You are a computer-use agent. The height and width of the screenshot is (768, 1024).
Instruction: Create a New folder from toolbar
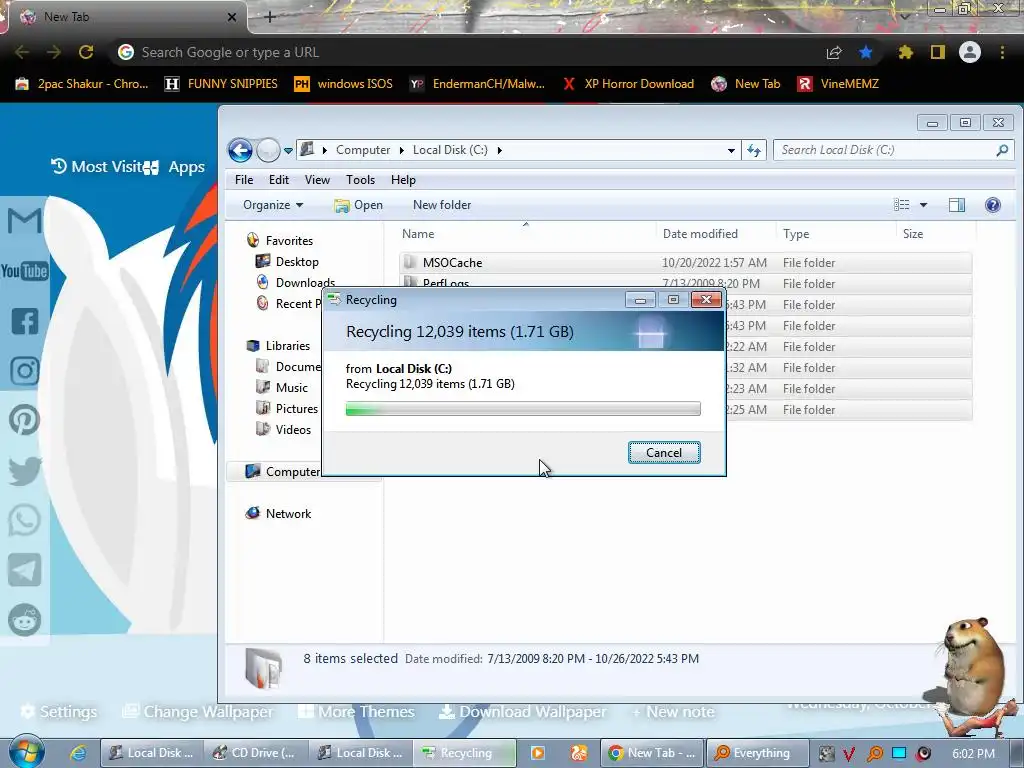[441, 205]
